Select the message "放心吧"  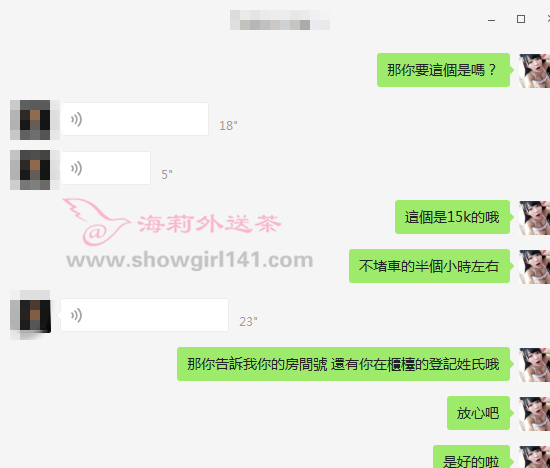478,413
